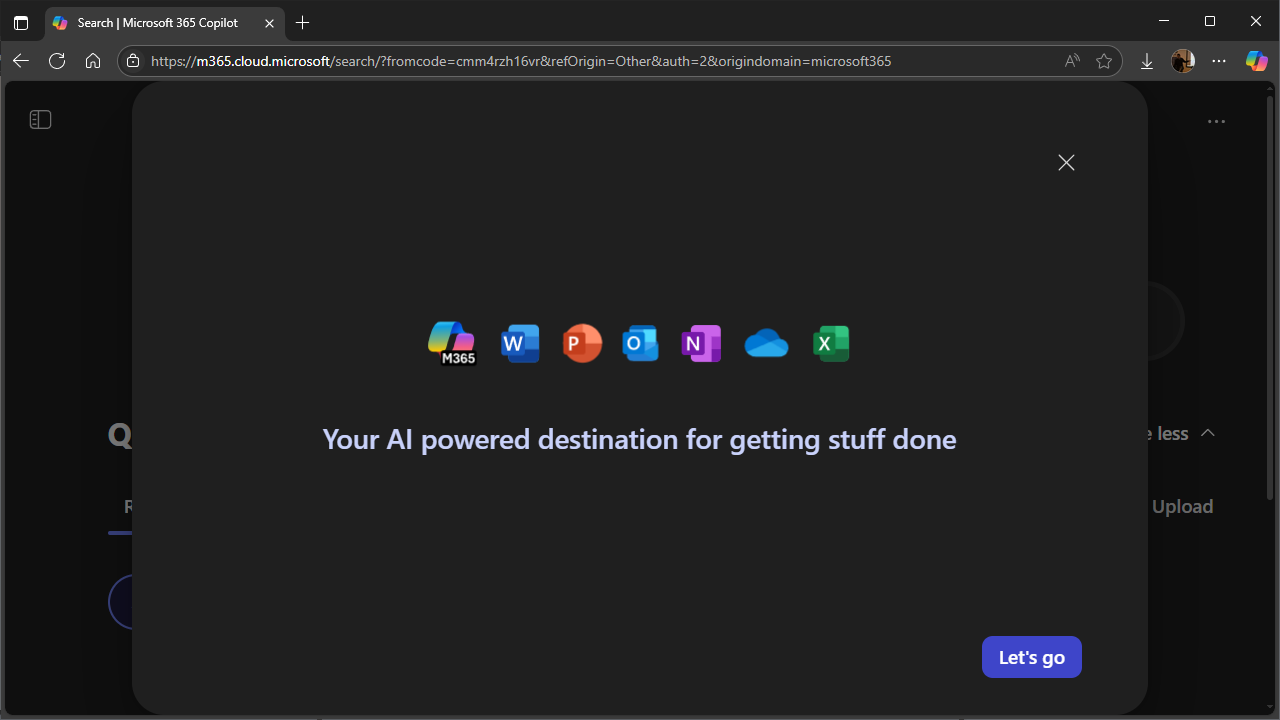Close the Microsoft 365 Copilot tab
Image resolution: width=1280 pixels, height=720 pixels.
point(269,22)
